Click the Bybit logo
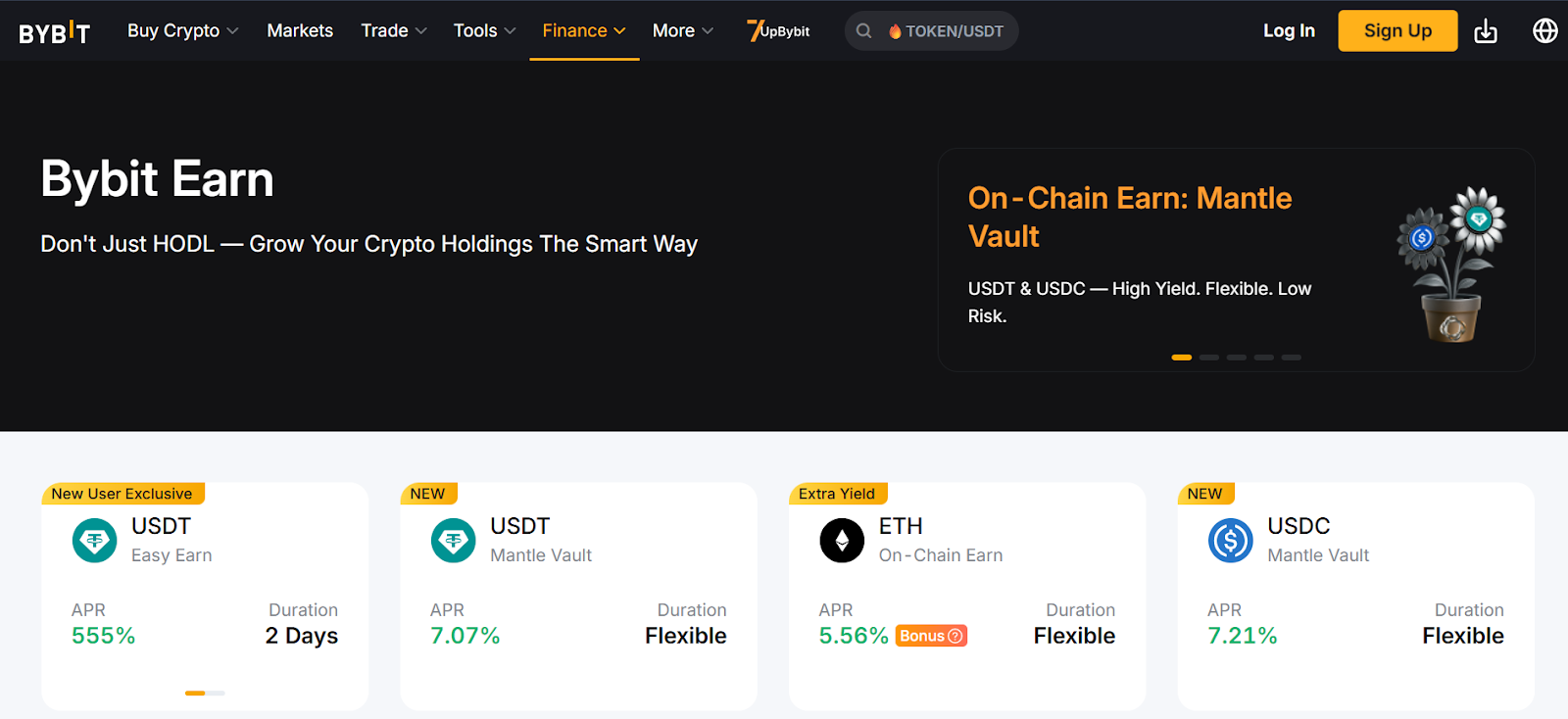The image size is (1568, 719). pyautogui.click(x=54, y=30)
